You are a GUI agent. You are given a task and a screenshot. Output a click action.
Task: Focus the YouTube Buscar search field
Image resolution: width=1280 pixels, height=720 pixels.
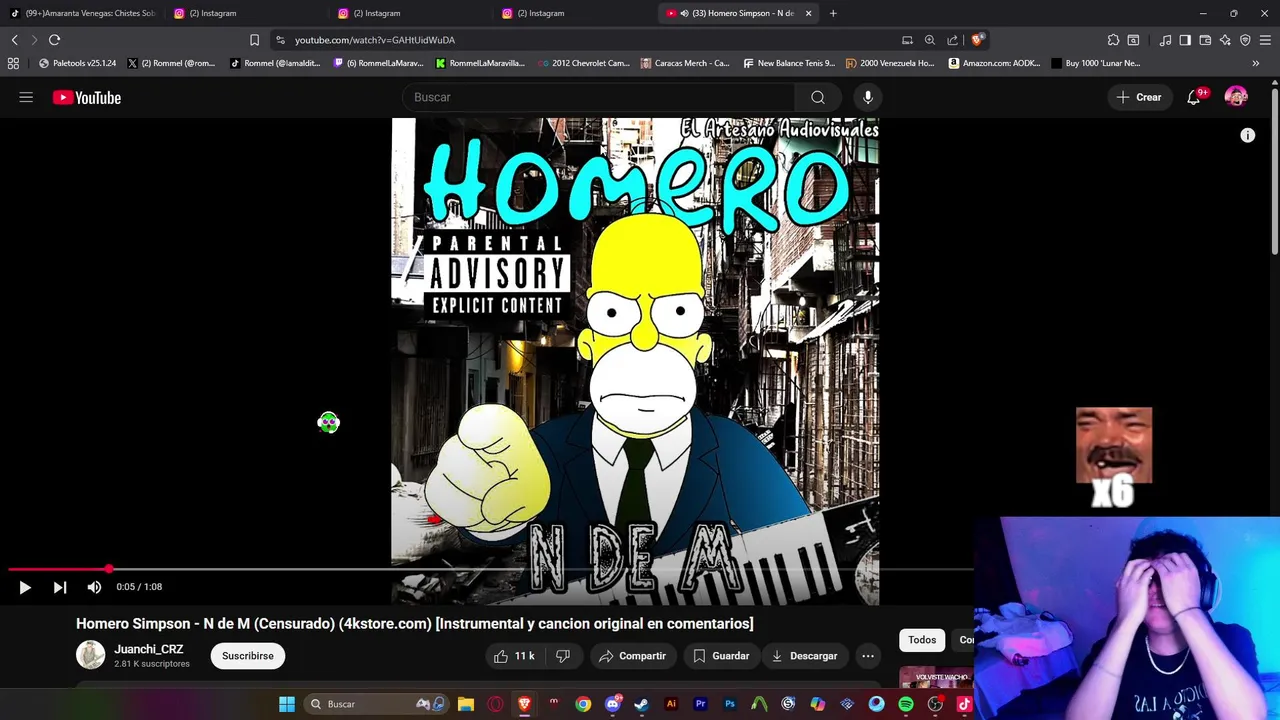pos(598,97)
